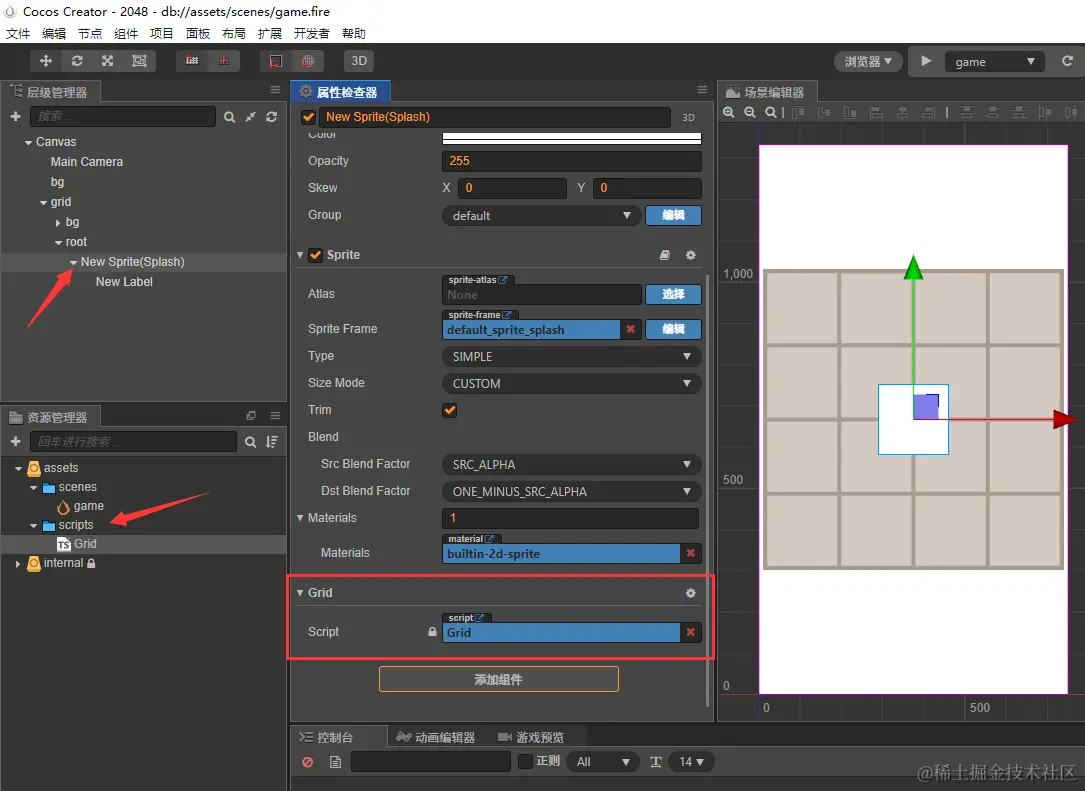Image resolution: width=1085 pixels, height=791 pixels.
Task: Click 编辑 button next to Sprite Frame
Action: 673,329
